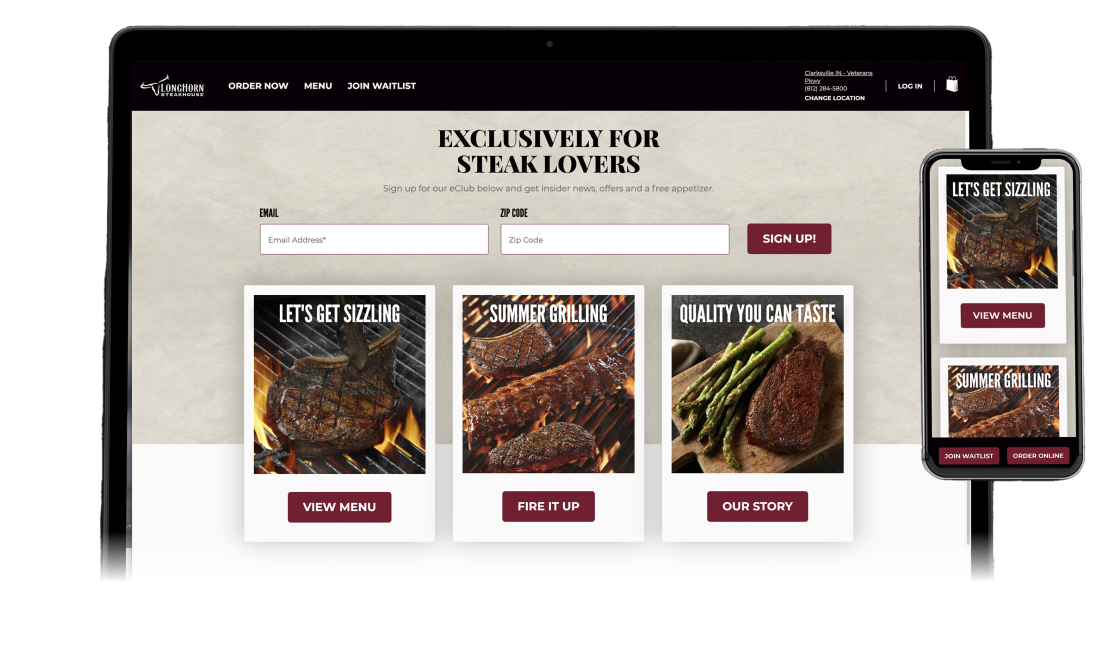Screen dimensions: 1116x650
Task: Open the shopping bag icon
Action: [x=952, y=85]
